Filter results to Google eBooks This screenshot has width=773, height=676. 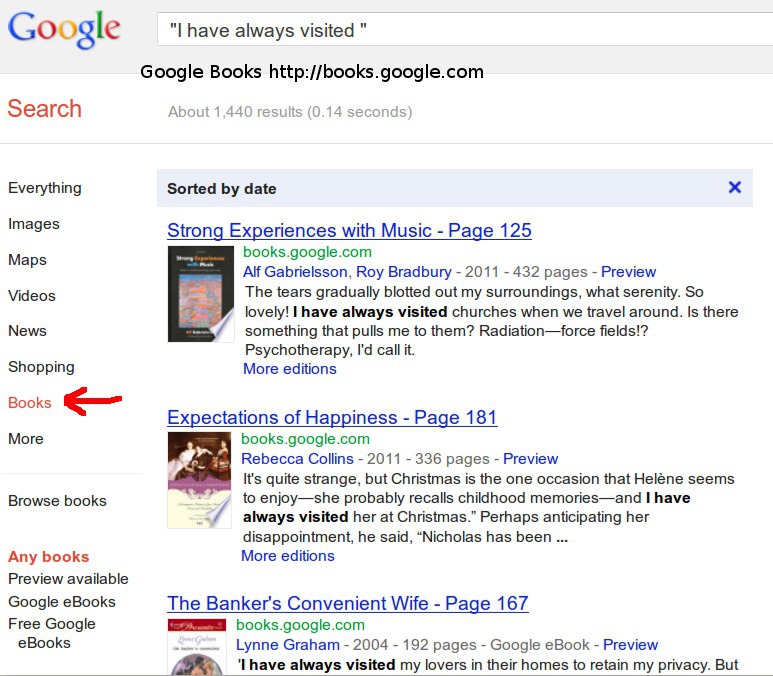(62, 602)
